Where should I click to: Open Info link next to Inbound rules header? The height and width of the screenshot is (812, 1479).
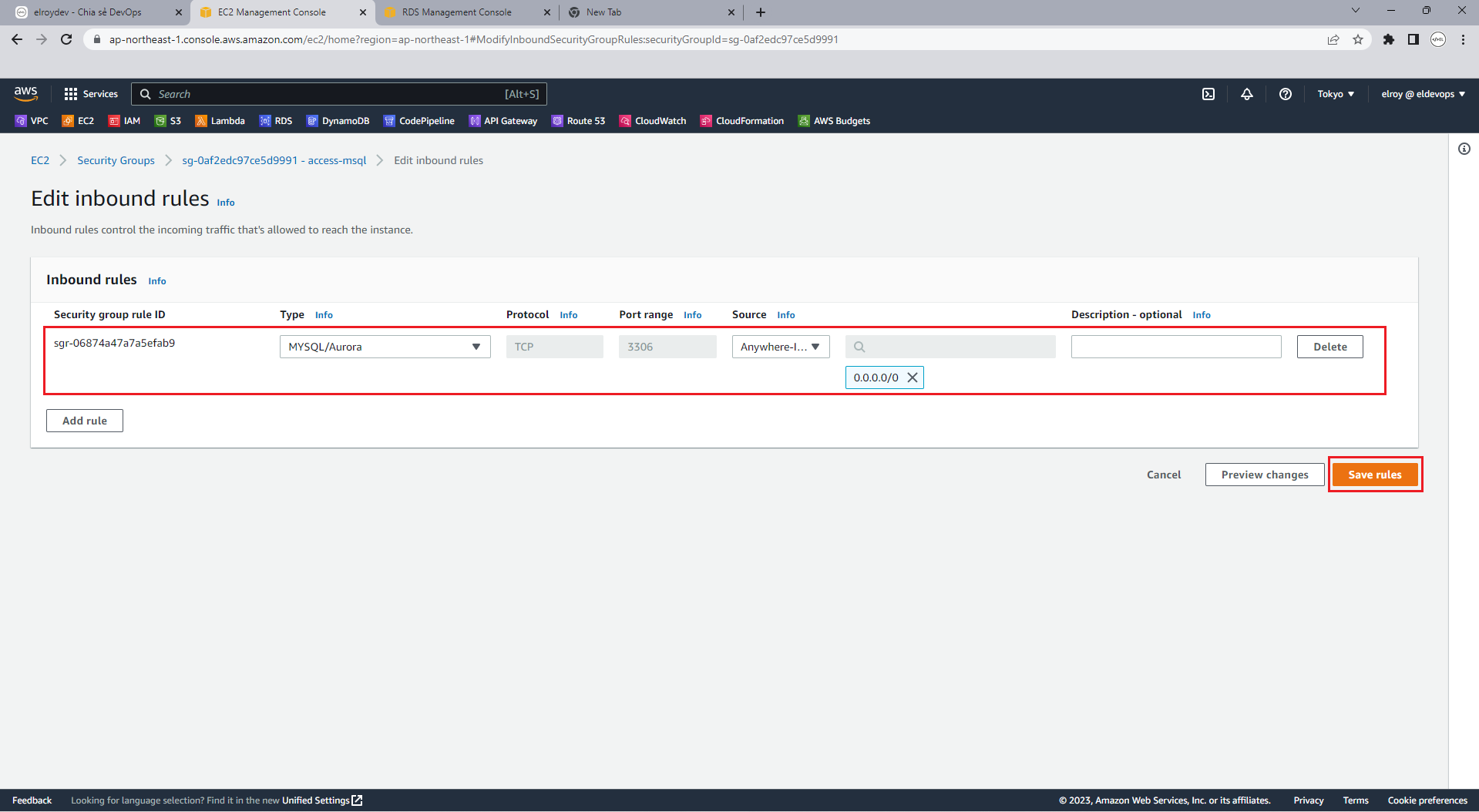click(157, 281)
